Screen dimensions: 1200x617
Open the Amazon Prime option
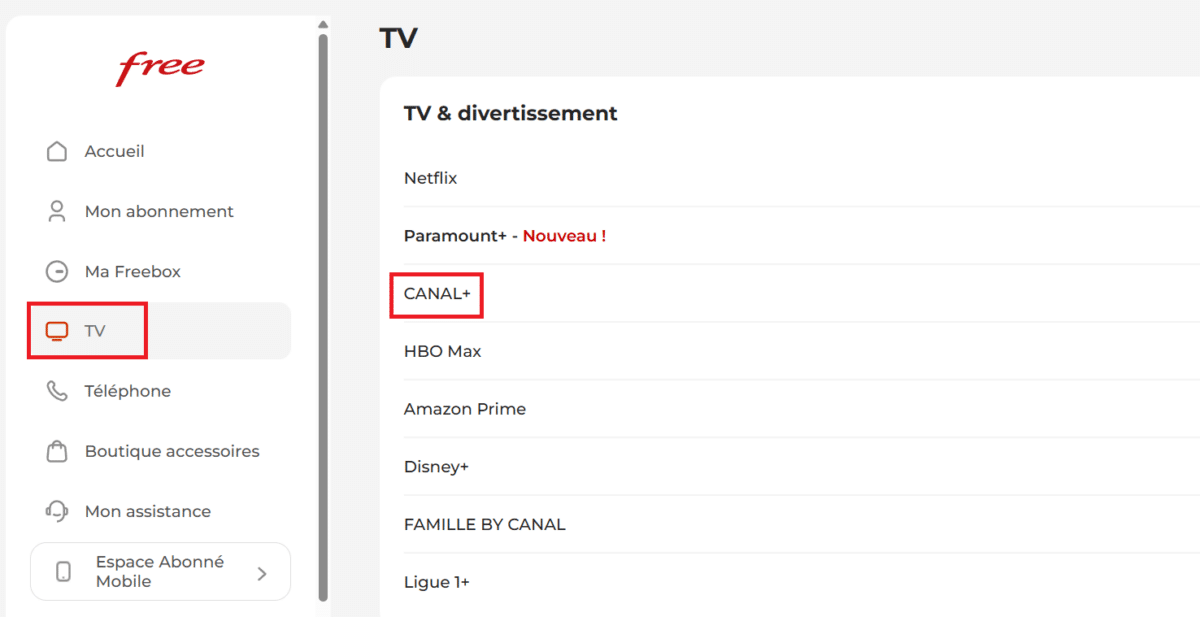pyautogui.click(x=464, y=408)
